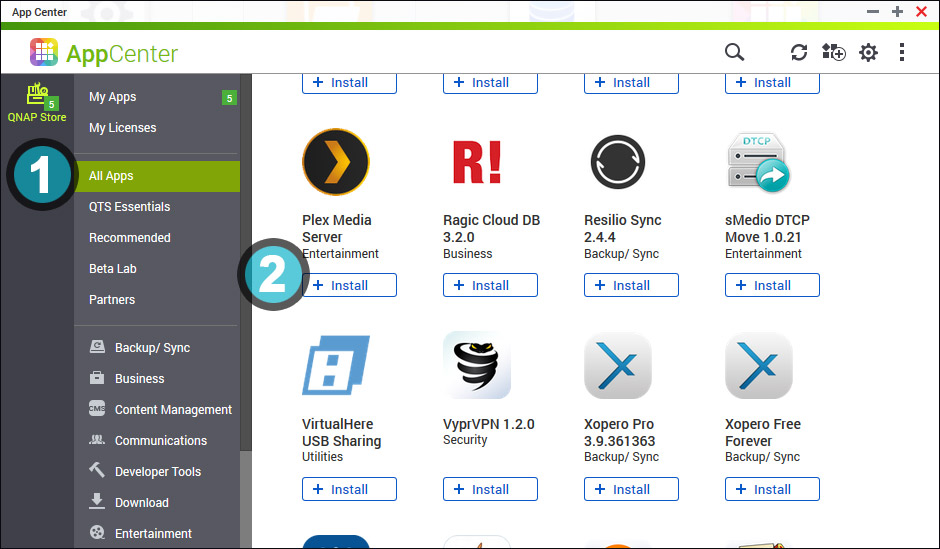Filter by Content Management label
Screen dimensions: 940x549
tap(173, 410)
